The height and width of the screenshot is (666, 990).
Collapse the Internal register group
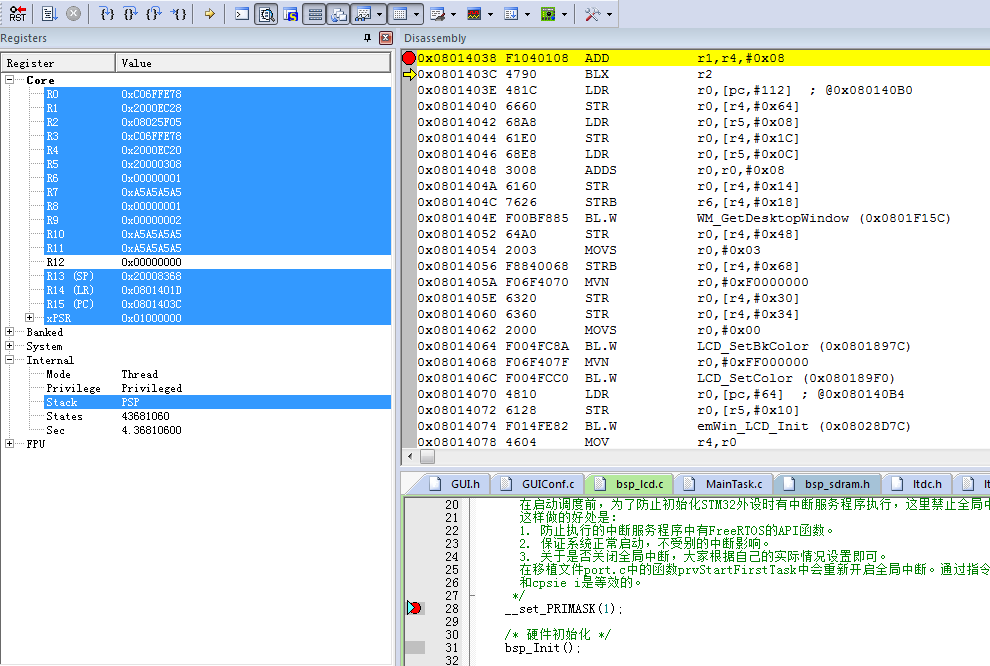point(9,360)
